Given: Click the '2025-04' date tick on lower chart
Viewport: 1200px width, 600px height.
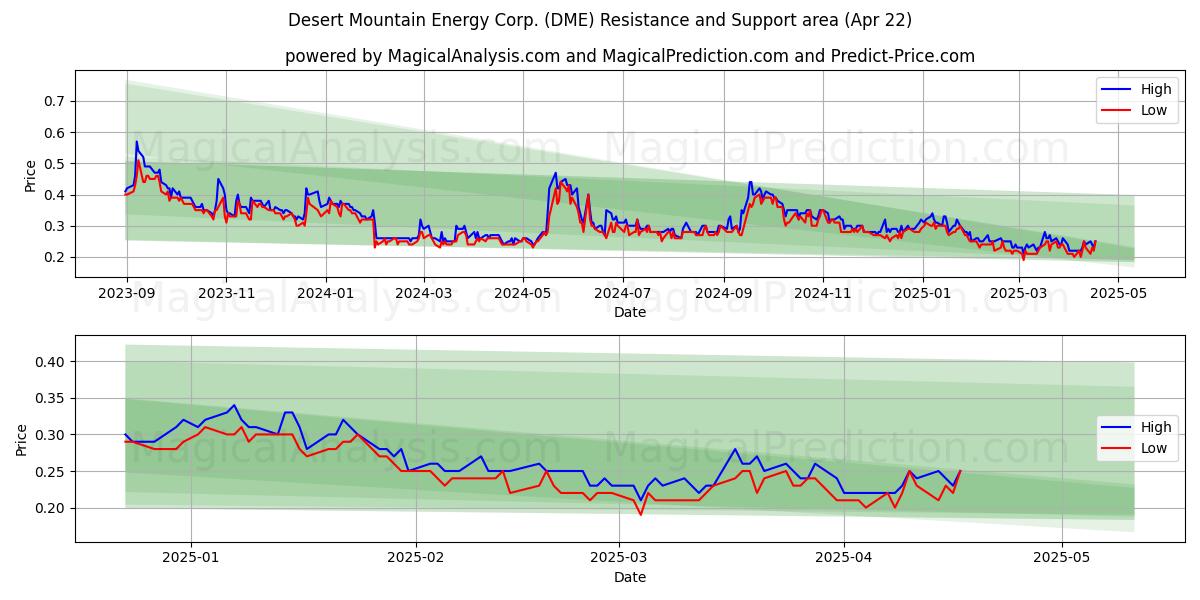Looking at the screenshot, I should (x=844, y=559).
